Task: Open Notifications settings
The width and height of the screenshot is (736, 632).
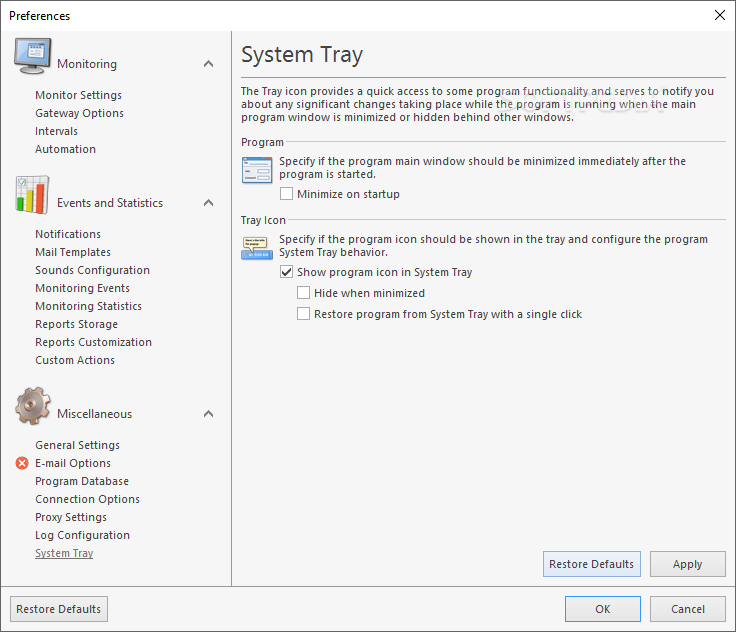Action: coord(68,234)
